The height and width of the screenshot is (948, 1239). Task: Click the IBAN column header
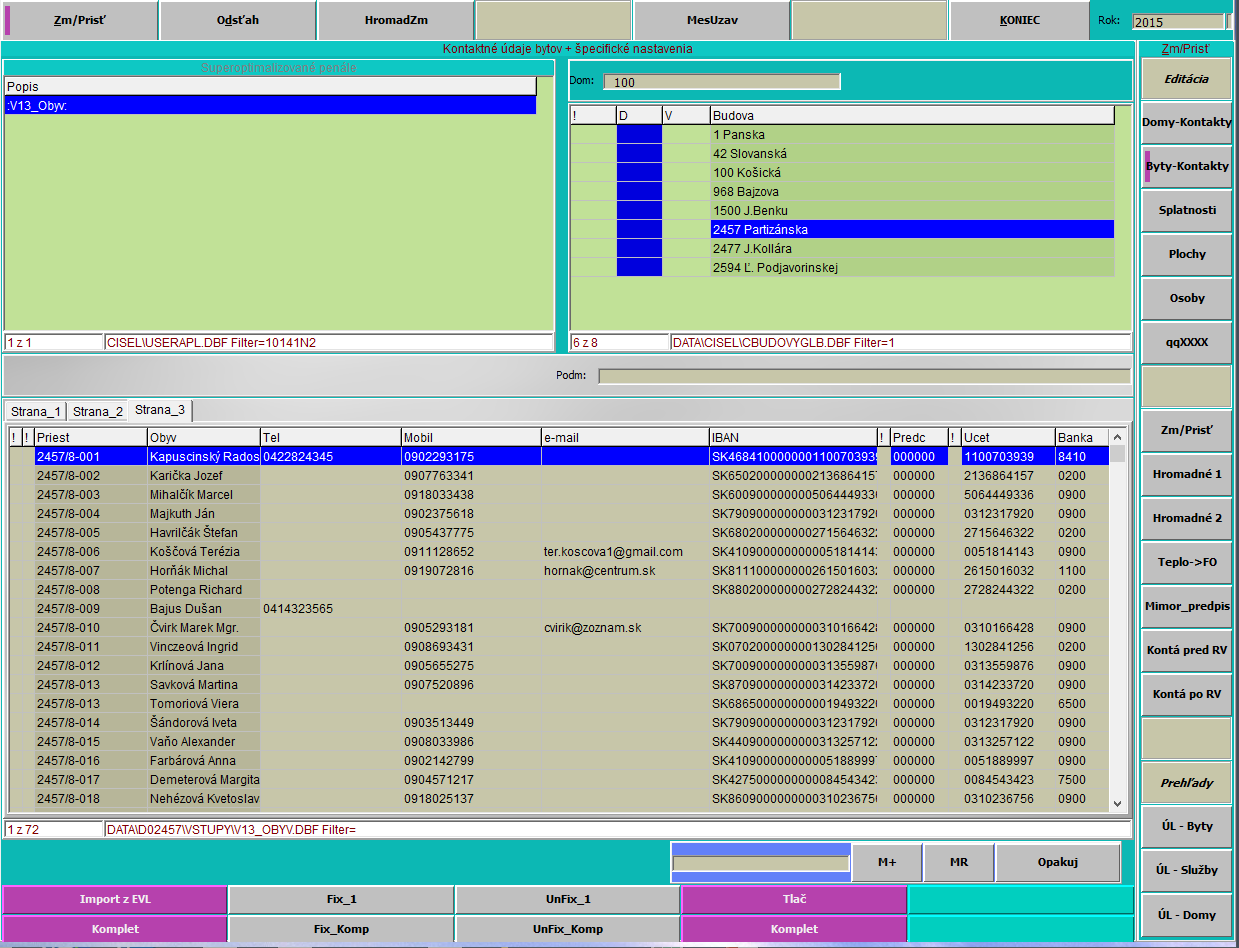click(x=793, y=437)
